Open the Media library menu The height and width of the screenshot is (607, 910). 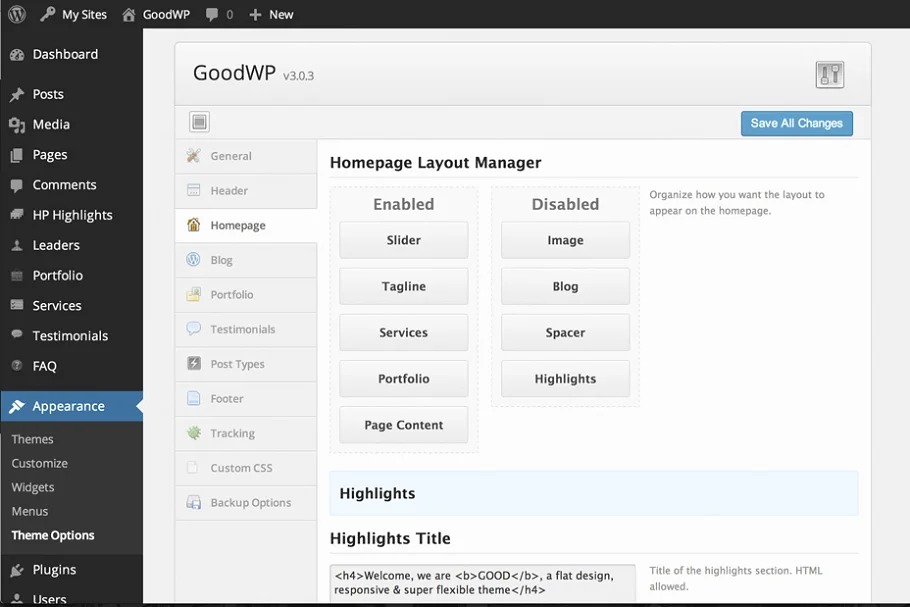click(51, 125)
